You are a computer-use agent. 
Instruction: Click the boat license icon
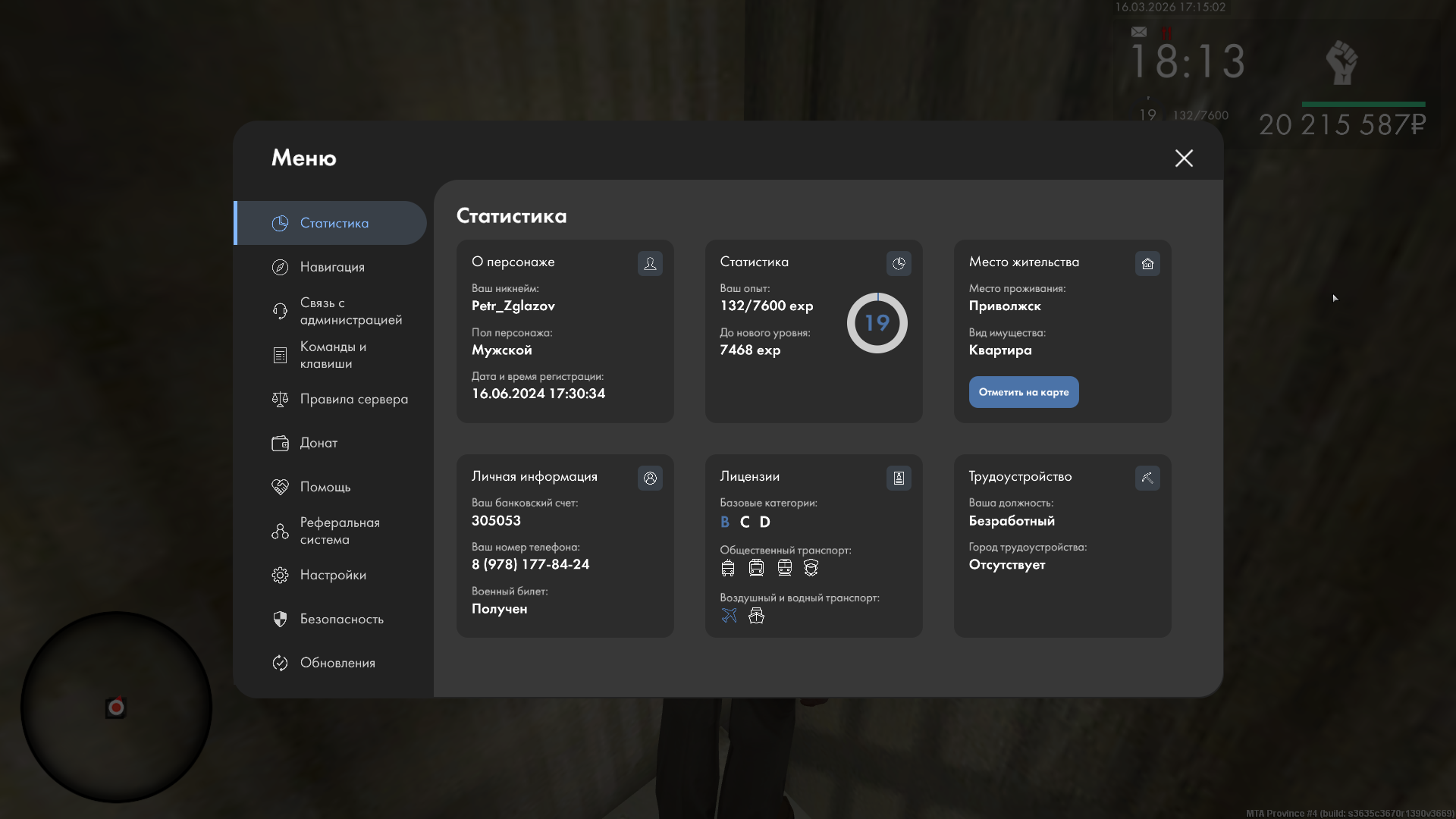click(756, 615)
